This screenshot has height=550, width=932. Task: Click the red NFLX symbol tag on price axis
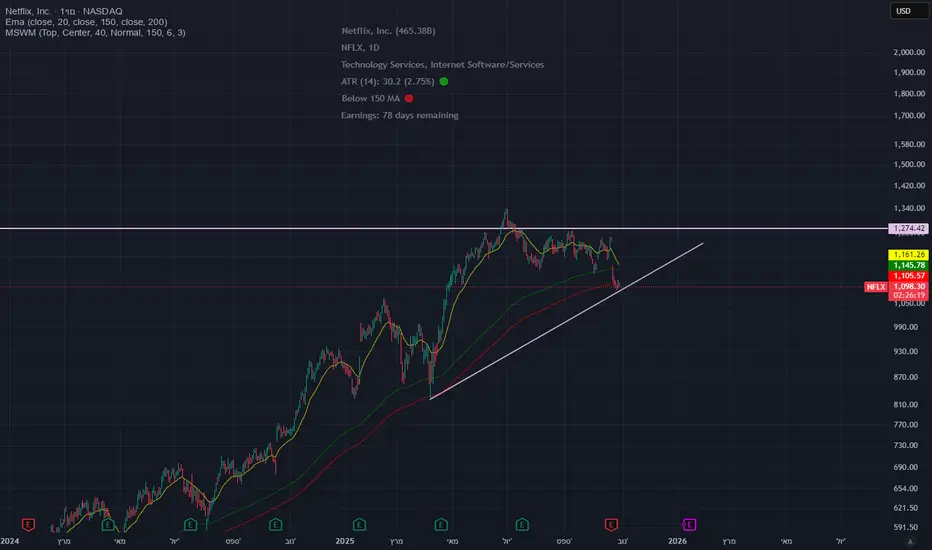click(875, 287)
